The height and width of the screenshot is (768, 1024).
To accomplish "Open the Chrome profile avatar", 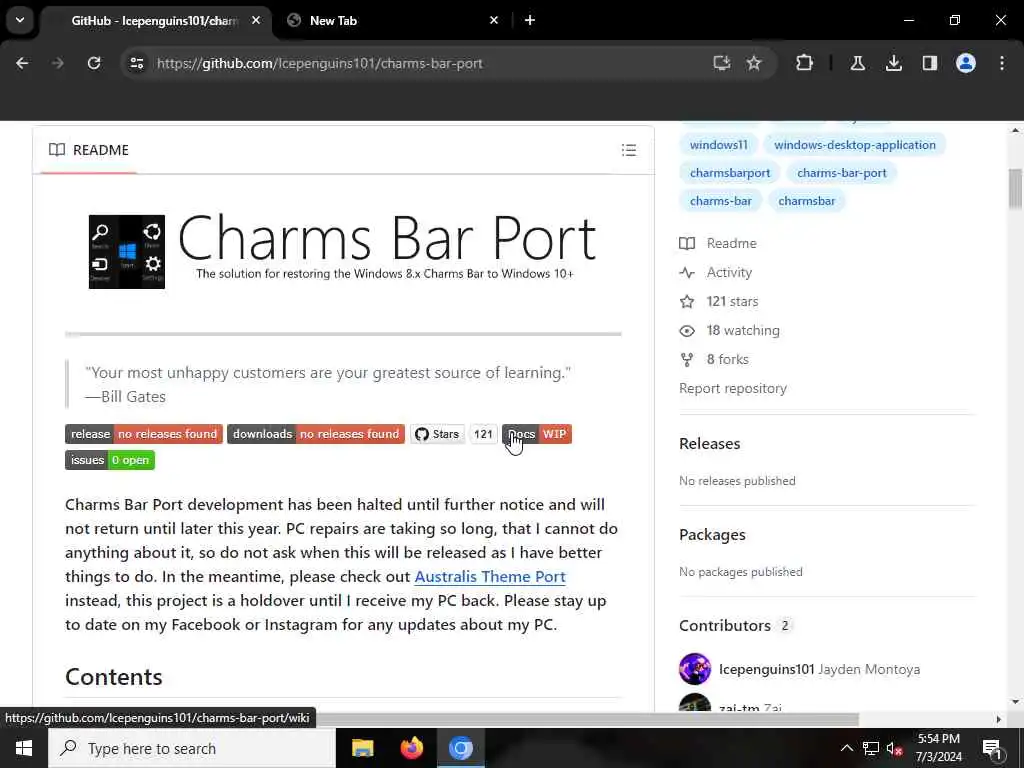I will click(x=966, y=63).
